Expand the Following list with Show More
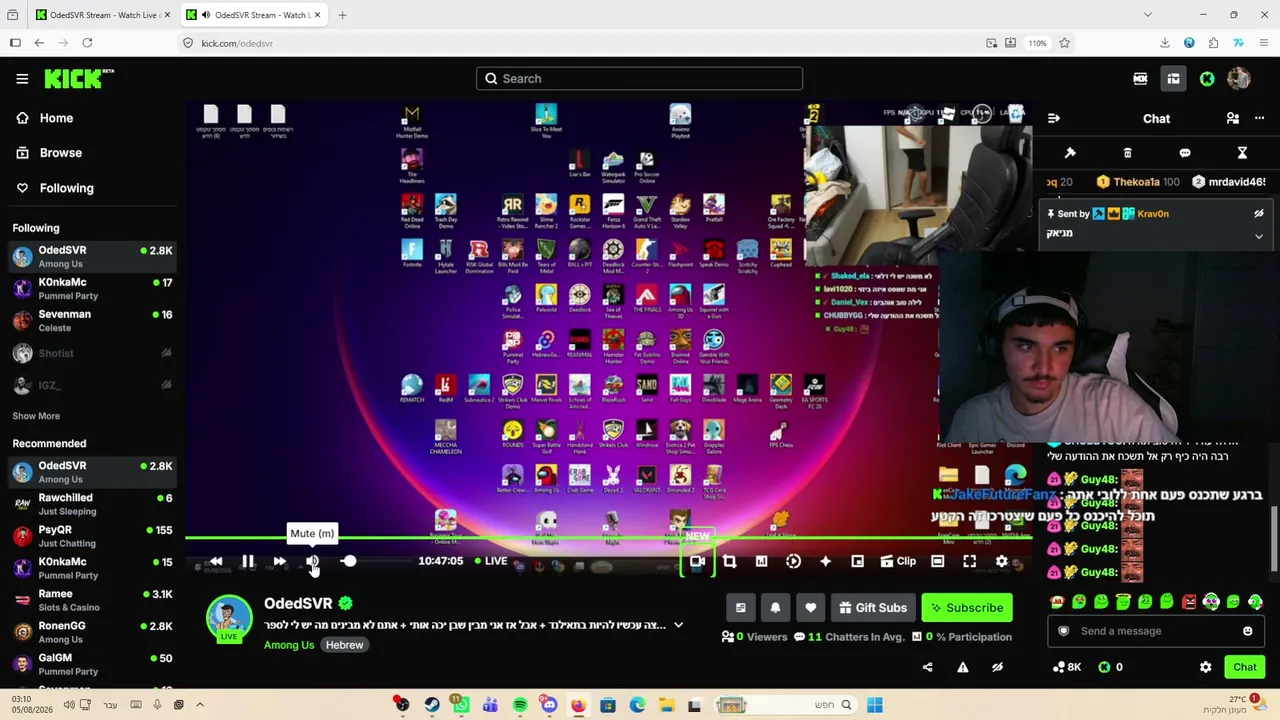 click(36, 416)
